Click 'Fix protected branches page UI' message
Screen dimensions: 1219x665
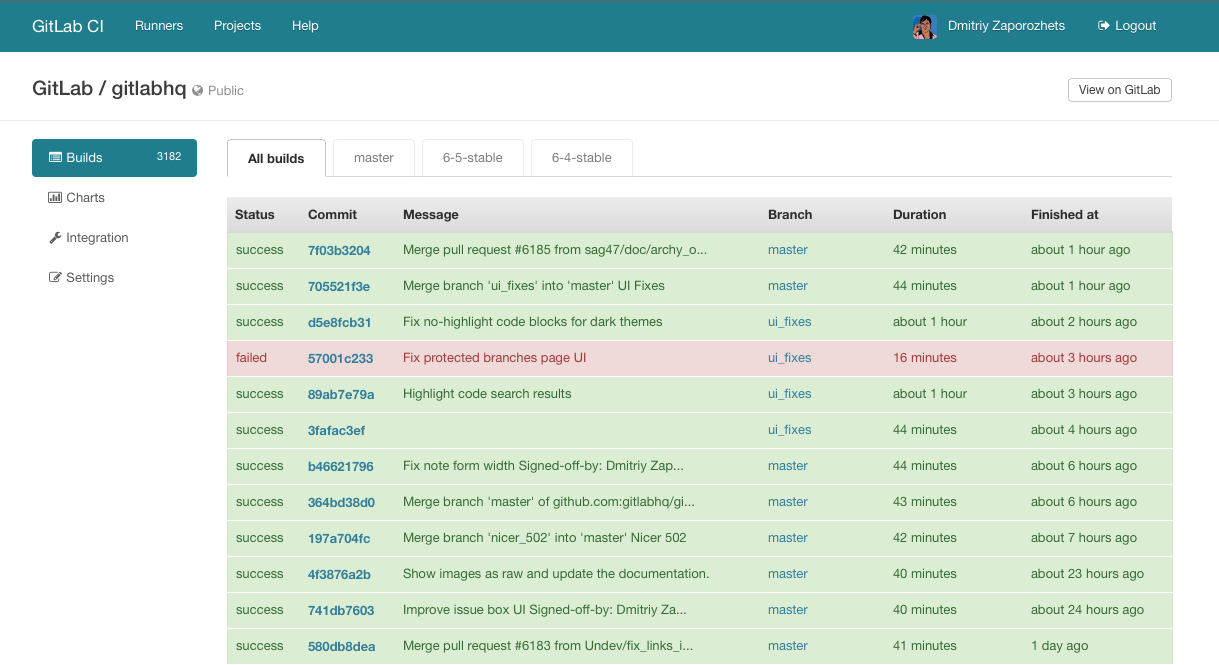(x=494, y=358)
